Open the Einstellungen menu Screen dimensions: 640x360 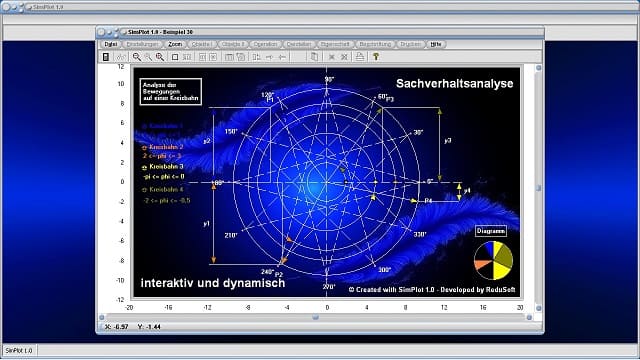142,44
